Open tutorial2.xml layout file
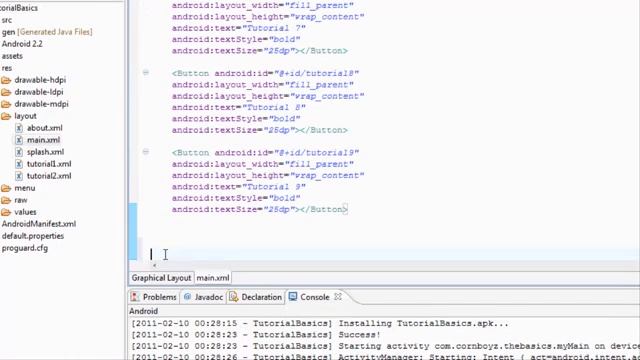Screen dimensions: 640x360 click(49, 176)
